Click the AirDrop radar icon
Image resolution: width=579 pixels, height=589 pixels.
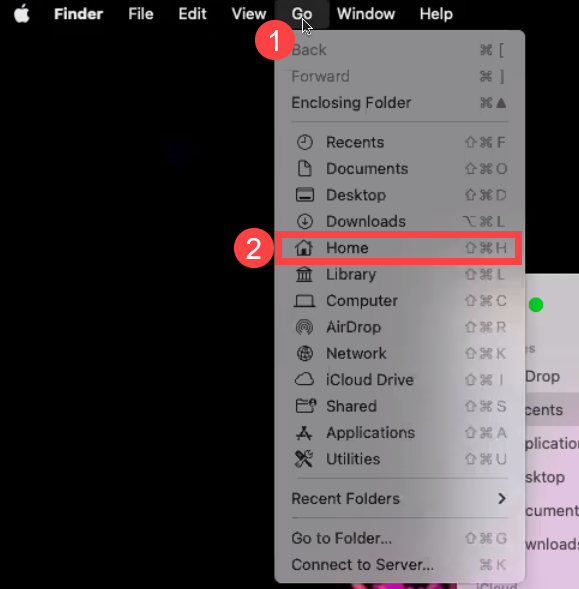click(304, 327)
